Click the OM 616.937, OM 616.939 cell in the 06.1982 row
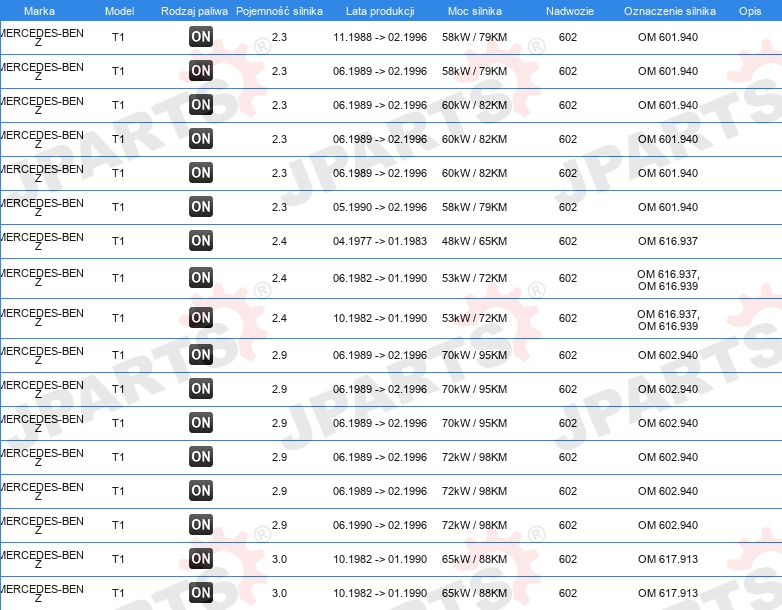This screenshot has height=610, width=782. pyautogui.click(x=668, y=280)
